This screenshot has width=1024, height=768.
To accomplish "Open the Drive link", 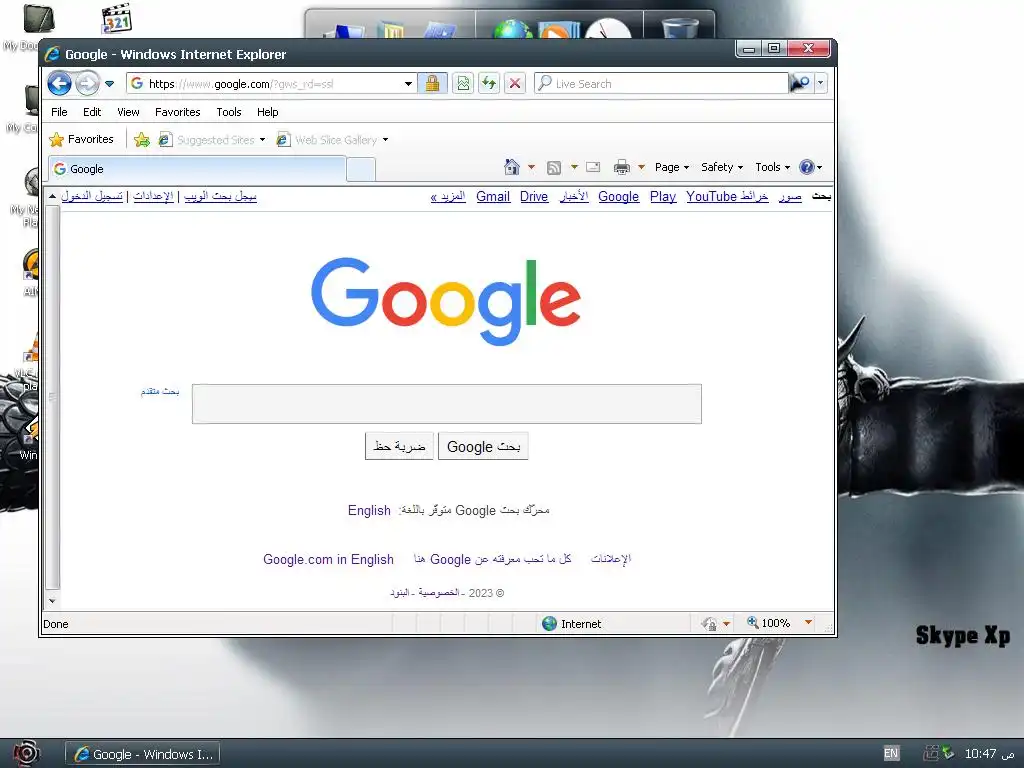I will (x=534, y=197).
